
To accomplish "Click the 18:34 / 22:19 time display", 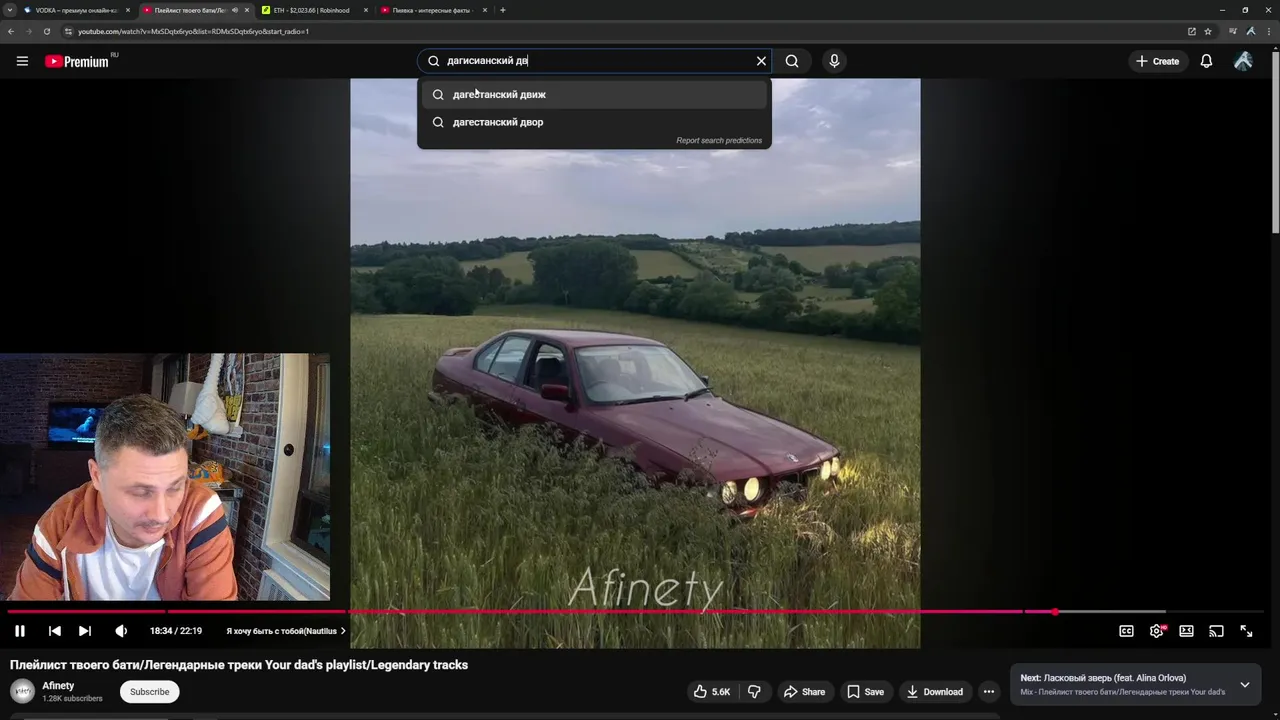I will coord(176,631).
